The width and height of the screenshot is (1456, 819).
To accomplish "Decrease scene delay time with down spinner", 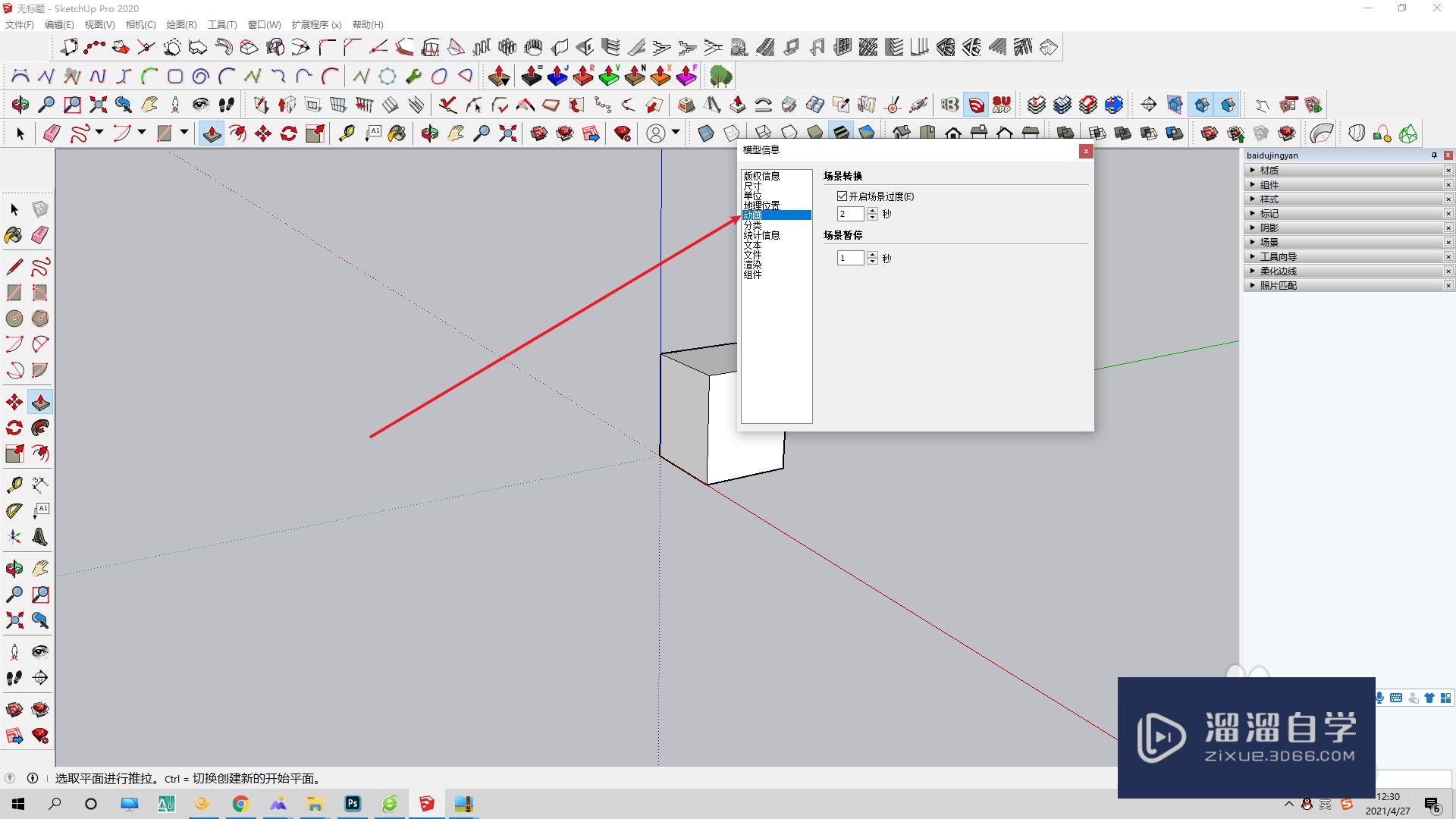I will pyautogui.click(x=872, y=262).
